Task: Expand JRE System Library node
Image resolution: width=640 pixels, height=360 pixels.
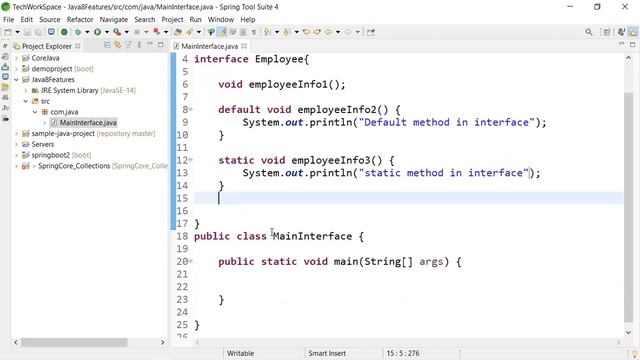Action: [x=25, y=91]
